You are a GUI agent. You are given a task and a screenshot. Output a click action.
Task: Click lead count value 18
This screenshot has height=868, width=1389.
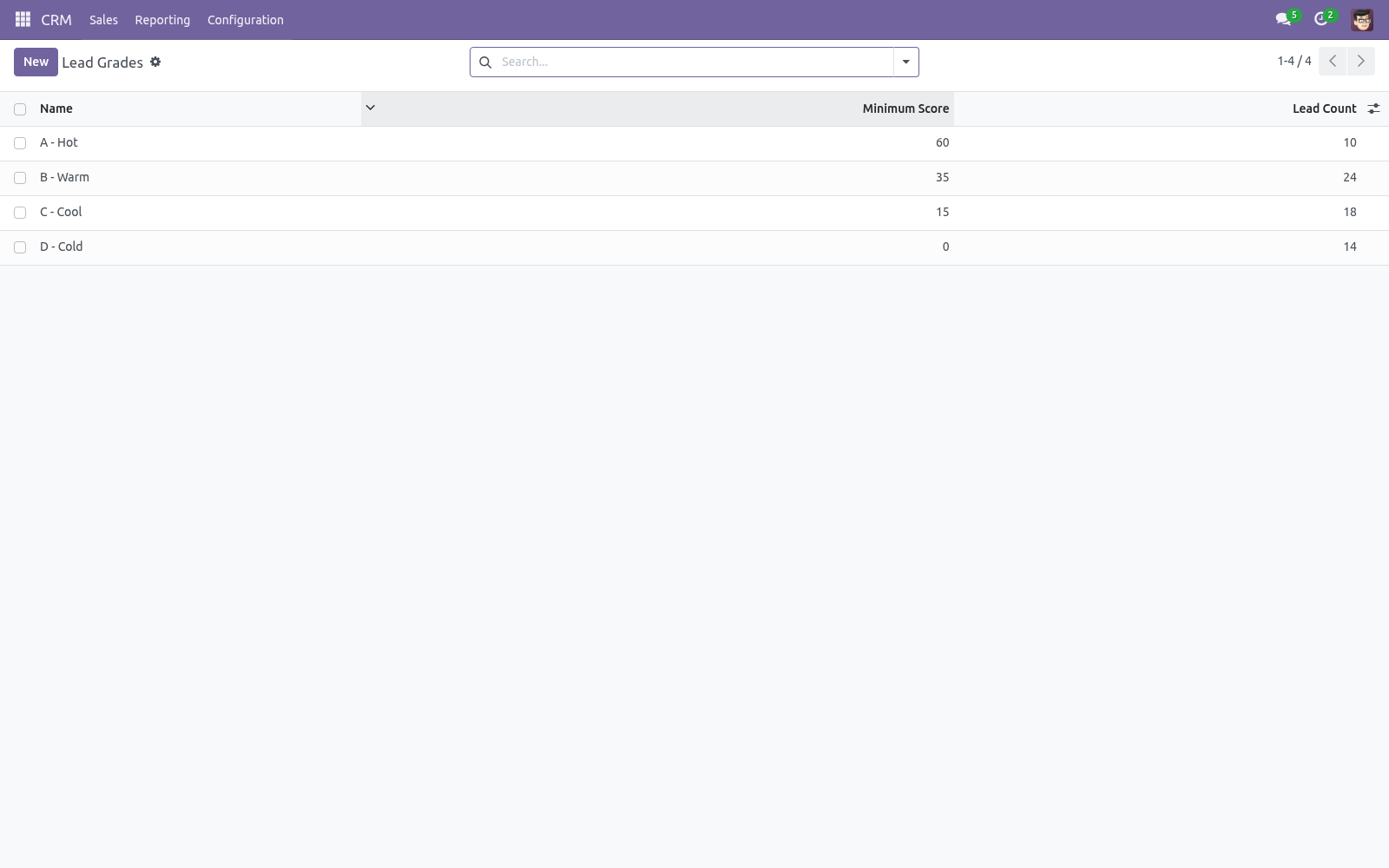pyautogui.click(x=1350, y=212)
